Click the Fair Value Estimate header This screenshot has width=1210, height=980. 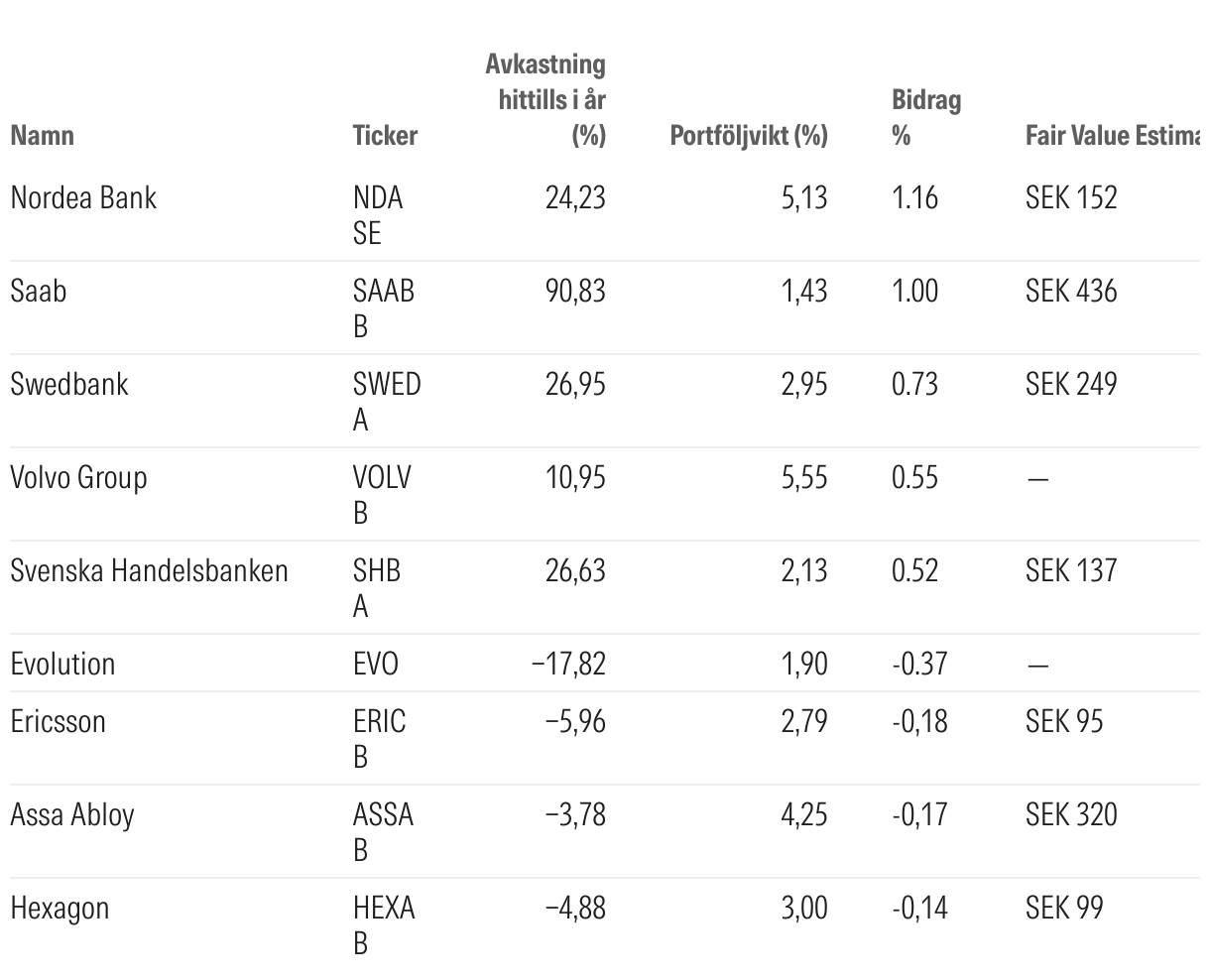(x=1111, y=135)
